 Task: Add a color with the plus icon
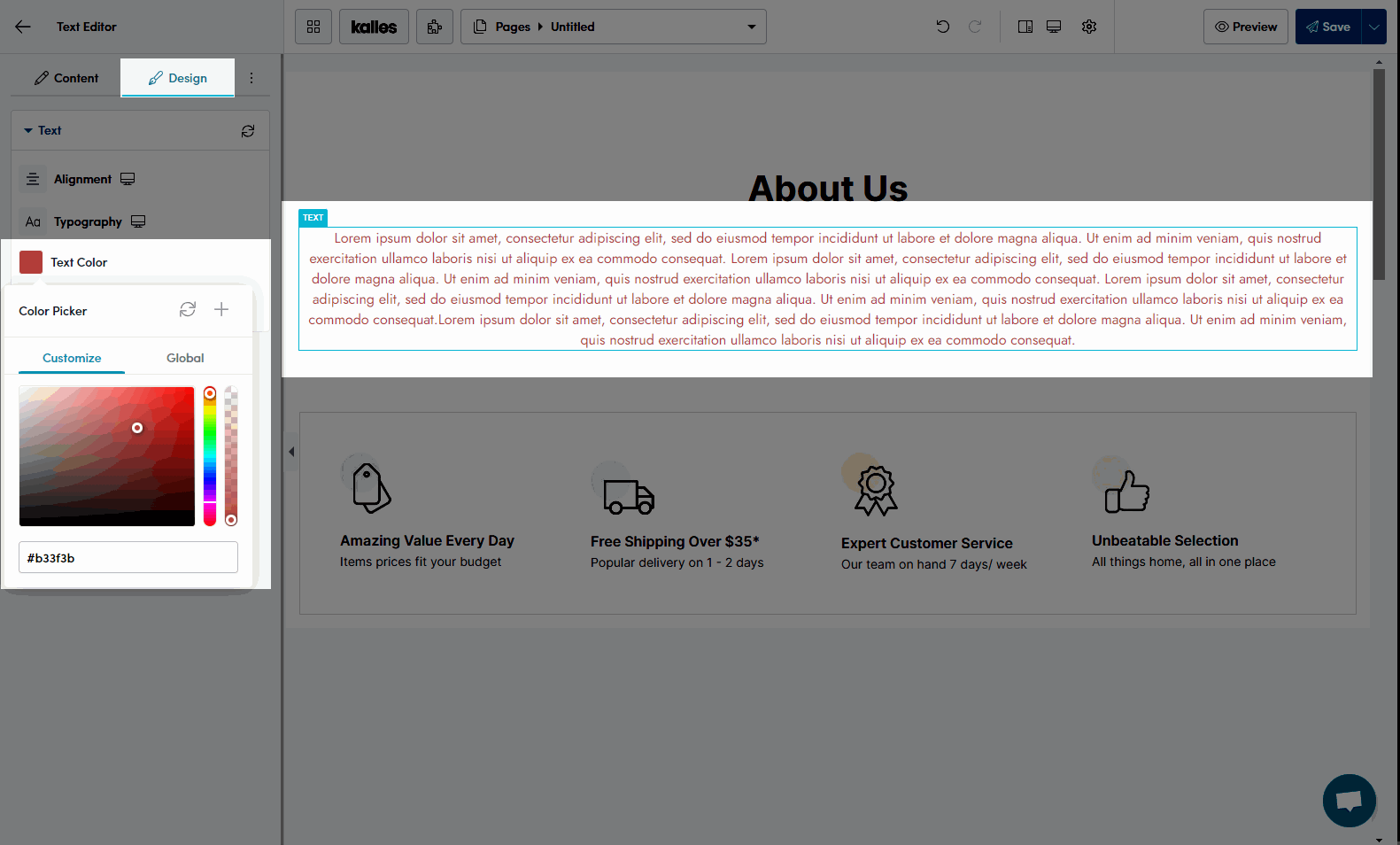pos(221,309)
